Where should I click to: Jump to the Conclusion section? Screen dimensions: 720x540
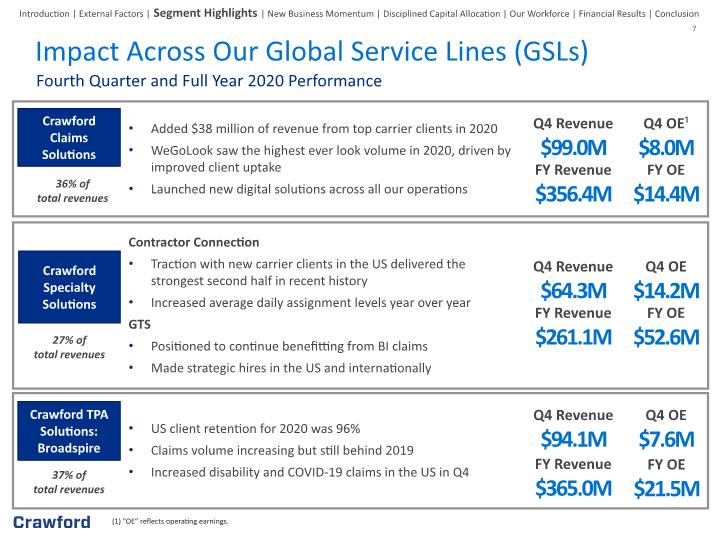coord(677,14)
